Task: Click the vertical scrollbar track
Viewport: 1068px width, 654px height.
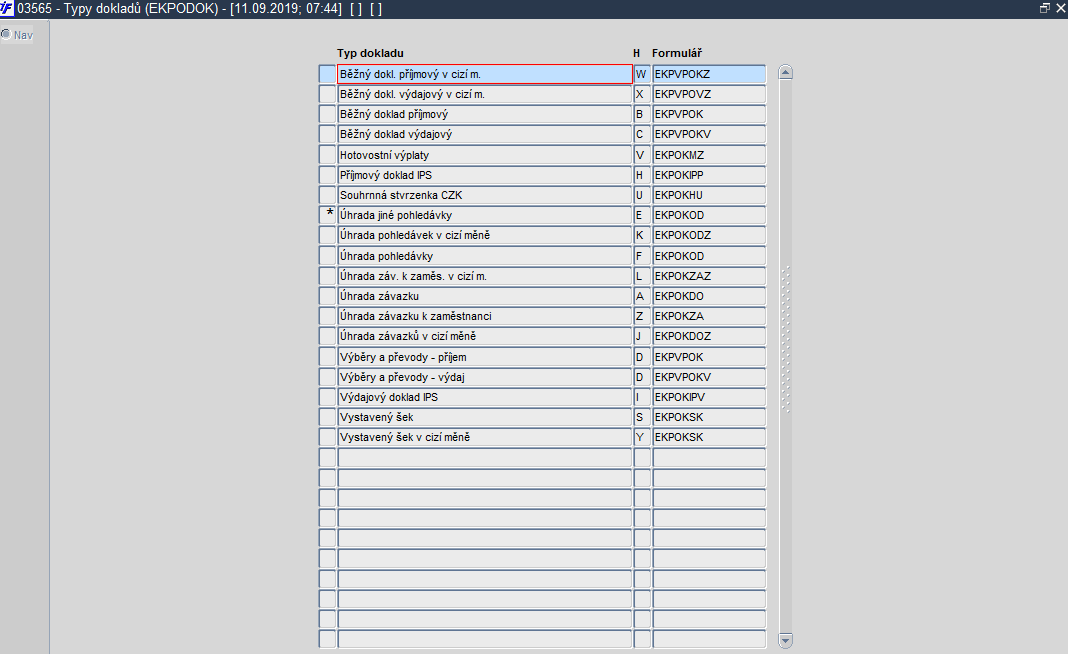Action: tap(785, 356)
